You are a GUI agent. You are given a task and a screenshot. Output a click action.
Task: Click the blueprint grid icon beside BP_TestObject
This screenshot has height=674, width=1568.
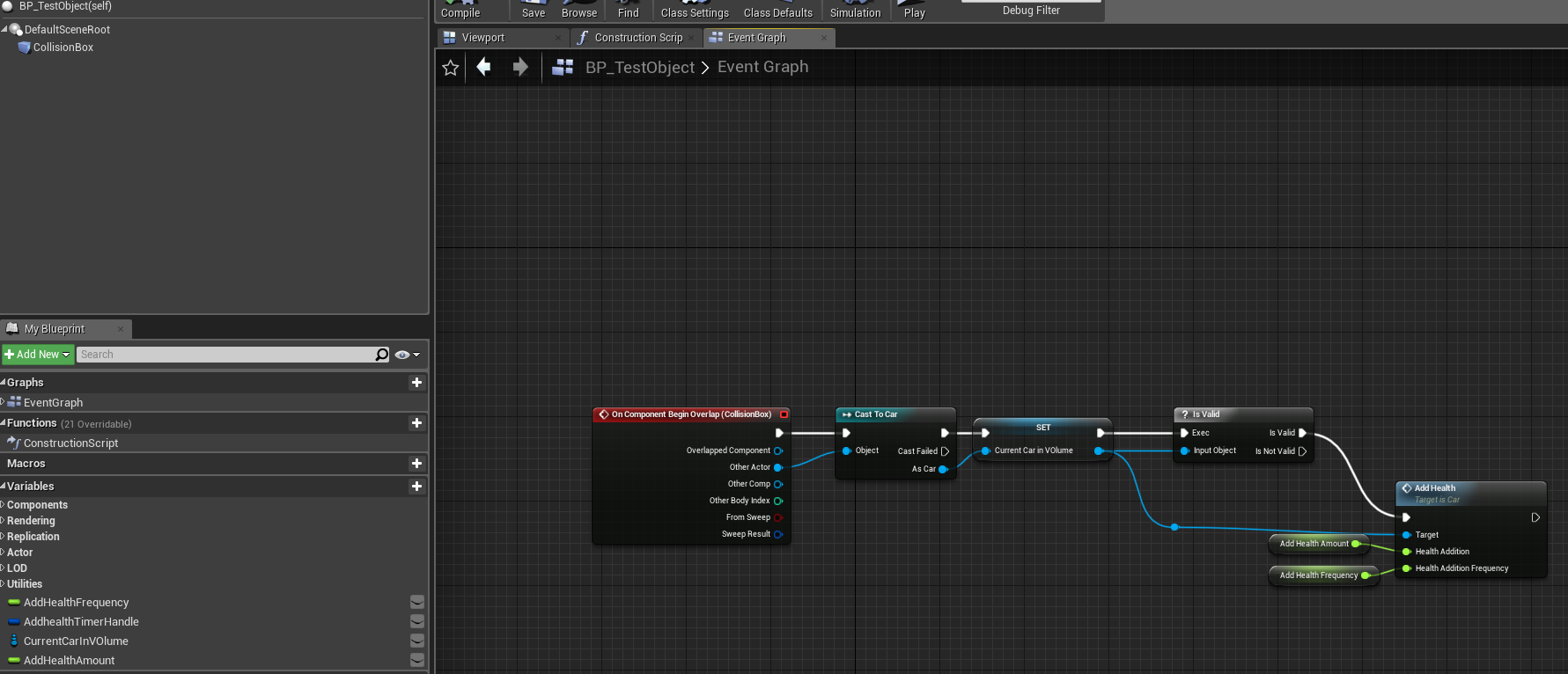pos(563,67)
